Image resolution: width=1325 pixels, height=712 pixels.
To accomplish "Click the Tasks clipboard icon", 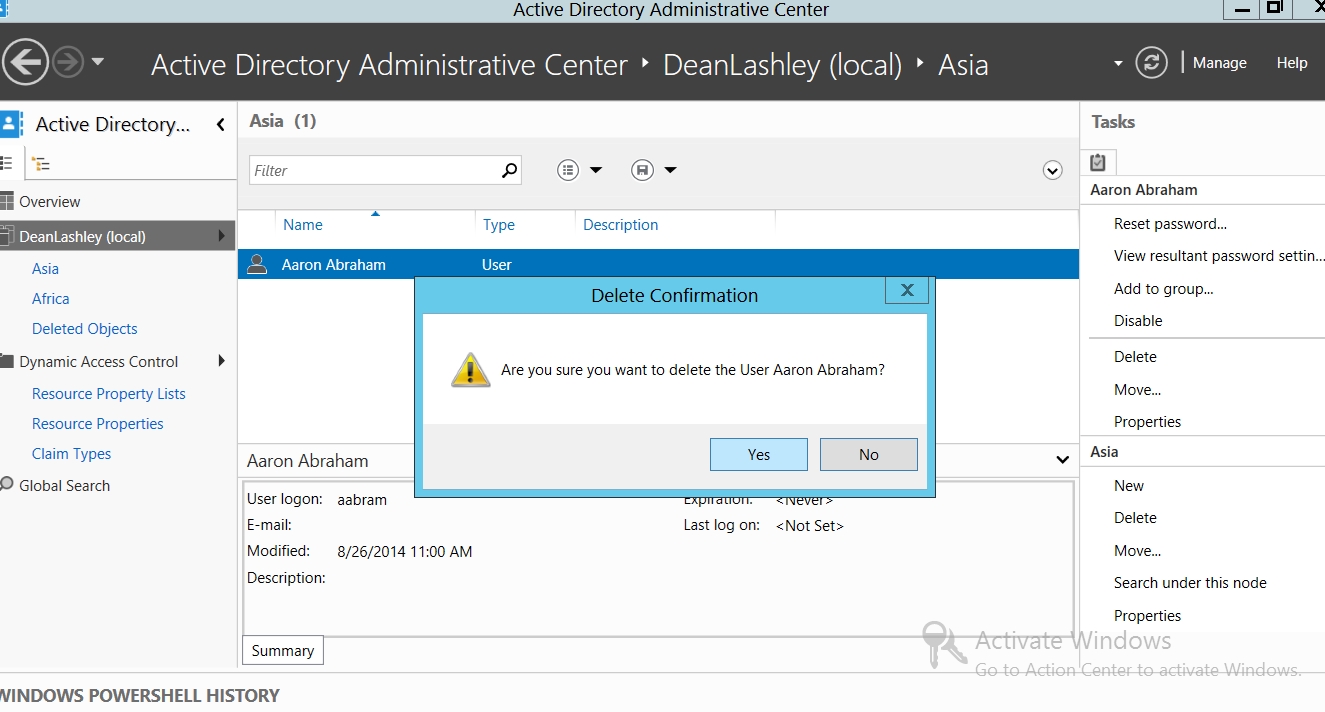I will [1098, 162].
